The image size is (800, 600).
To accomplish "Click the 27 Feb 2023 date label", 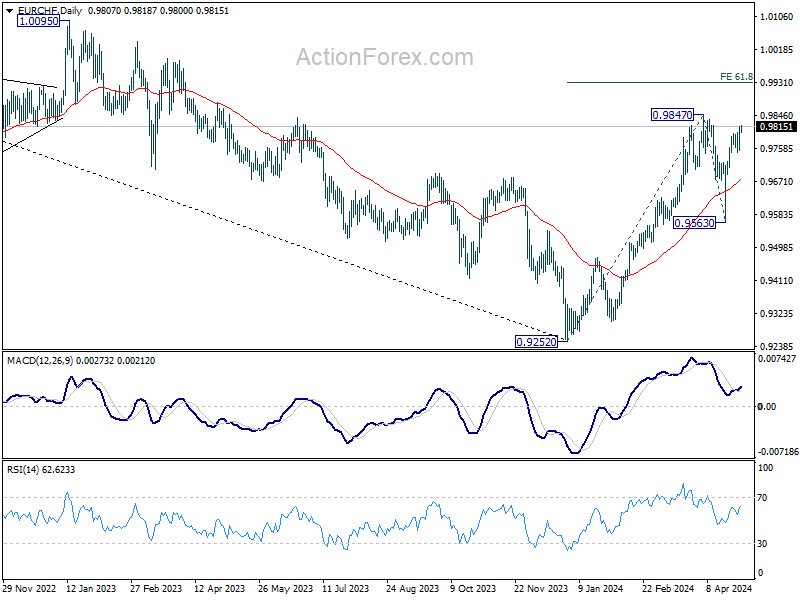I will (156, 588).
